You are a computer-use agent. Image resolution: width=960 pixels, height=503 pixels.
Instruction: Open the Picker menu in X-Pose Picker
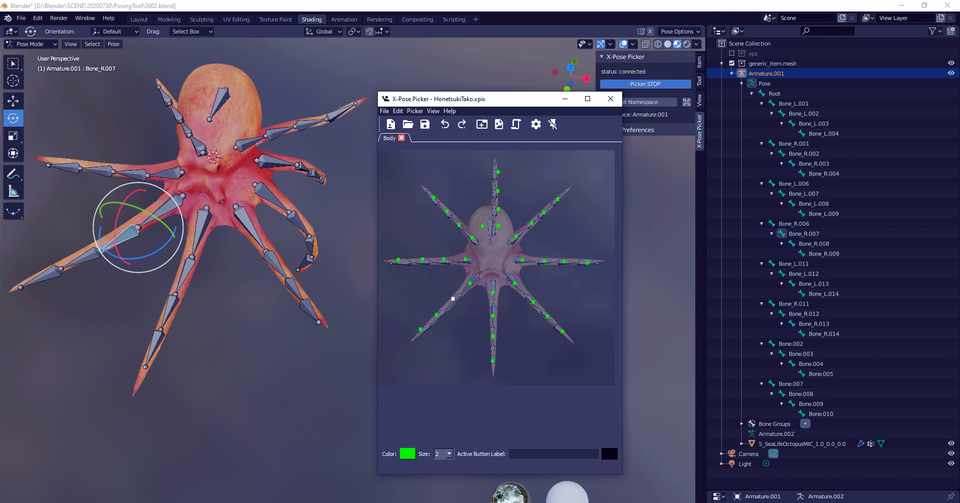(x=414, y=111)
